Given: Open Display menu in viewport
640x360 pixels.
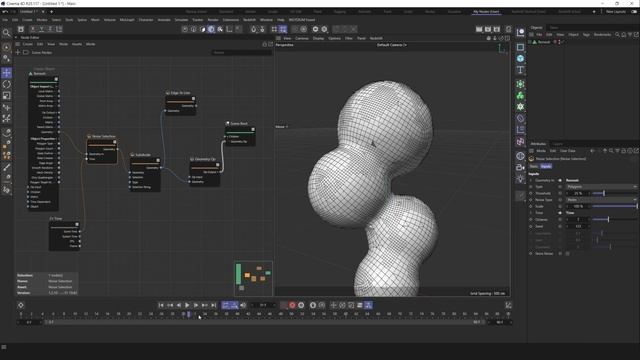Looking at the screenshot, I should 318,38.
